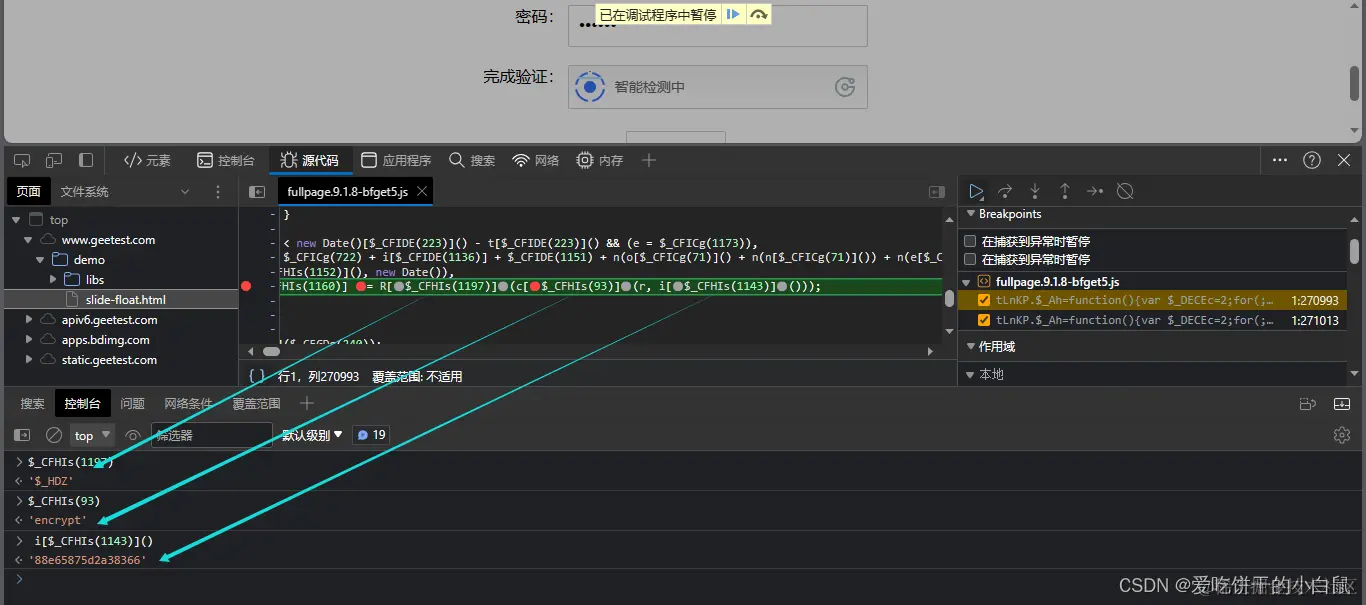Viewport: 1366px width, 605px height.
Task: Toggle breakpoint checkbox for line 1:270993
Action: (984, 300)
